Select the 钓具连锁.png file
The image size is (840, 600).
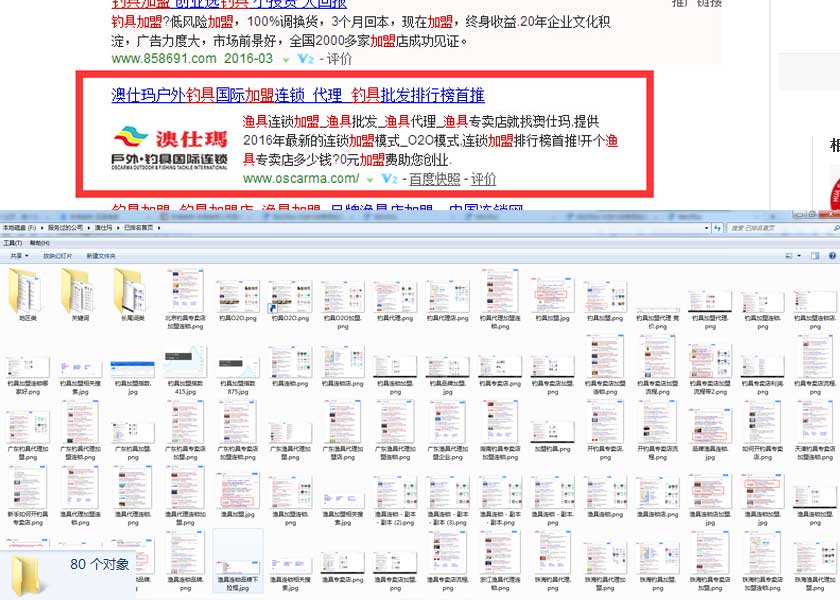(x=290, y=367)
